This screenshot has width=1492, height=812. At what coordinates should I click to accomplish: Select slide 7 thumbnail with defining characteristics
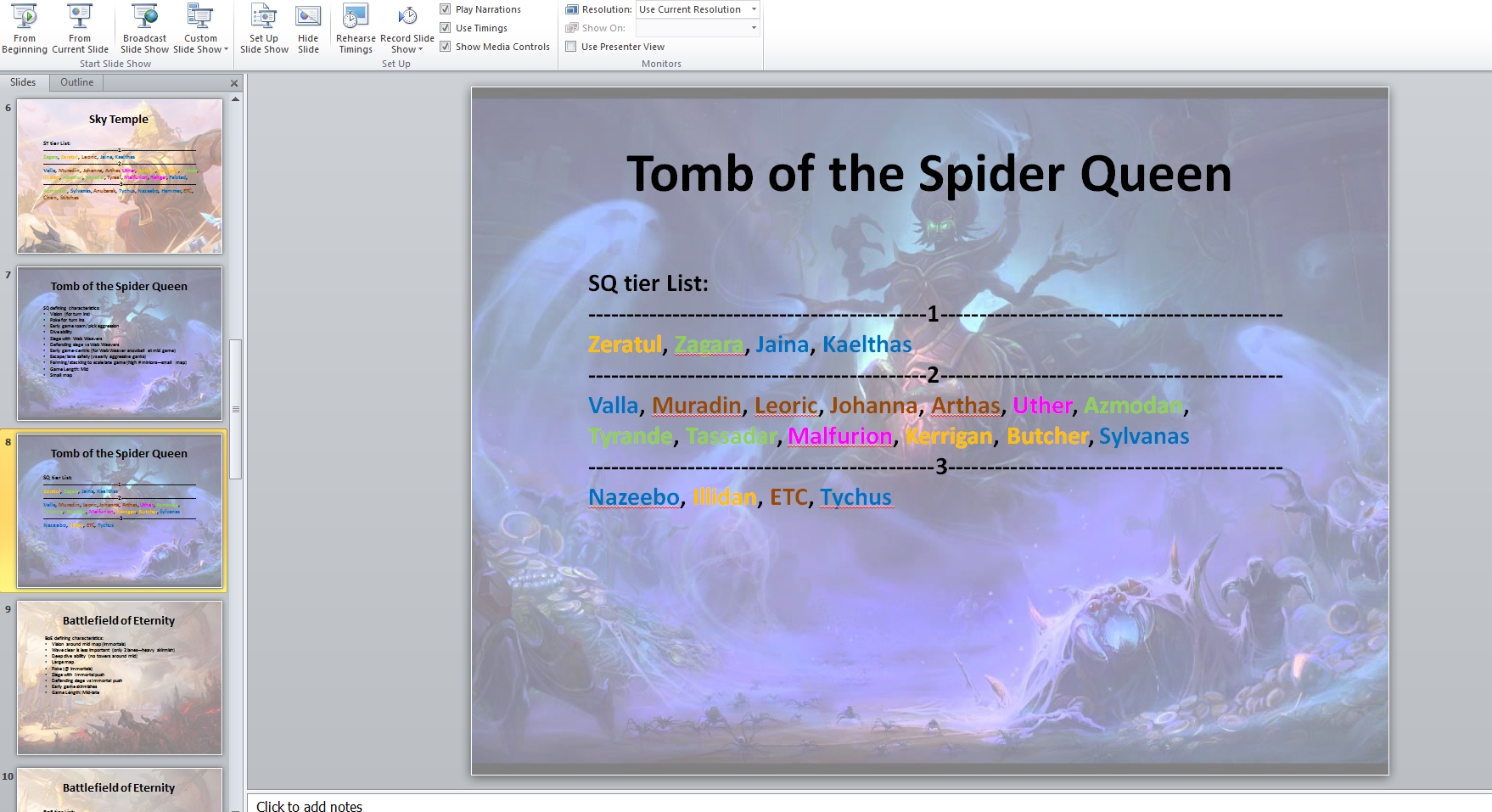coord(120,344)
